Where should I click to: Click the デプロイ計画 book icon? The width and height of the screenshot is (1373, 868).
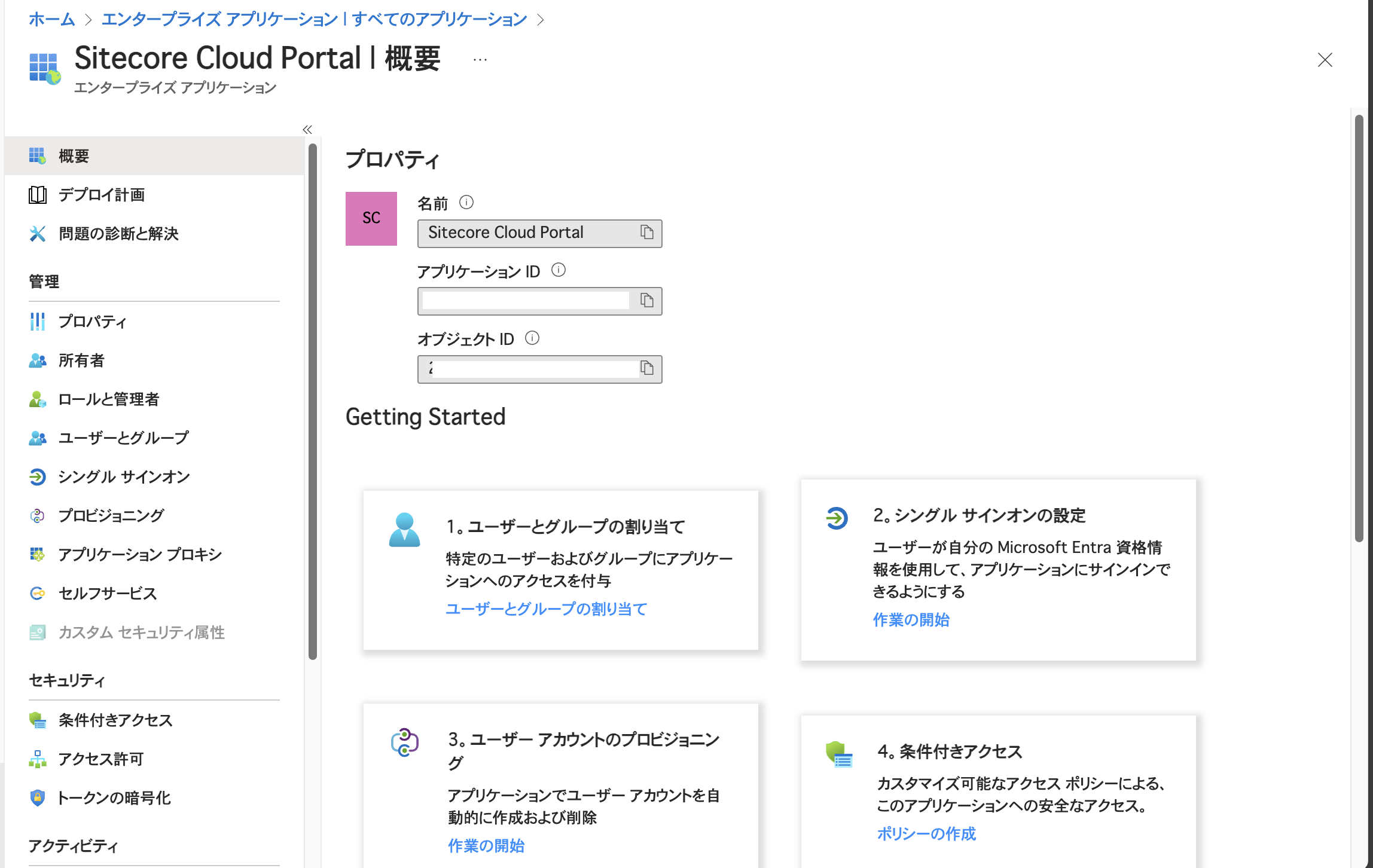click(37, 195)
